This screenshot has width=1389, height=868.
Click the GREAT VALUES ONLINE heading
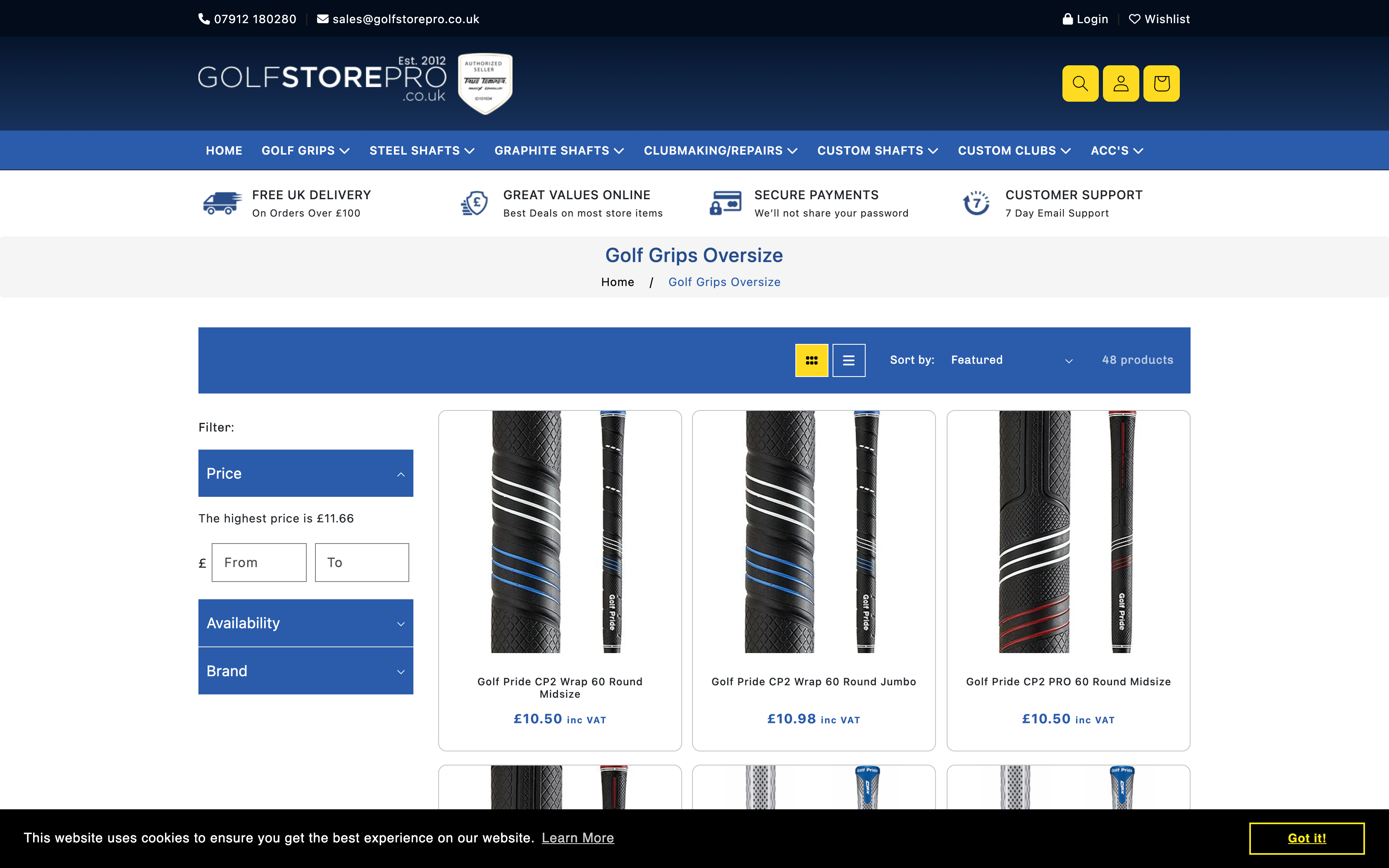[577, 195]
